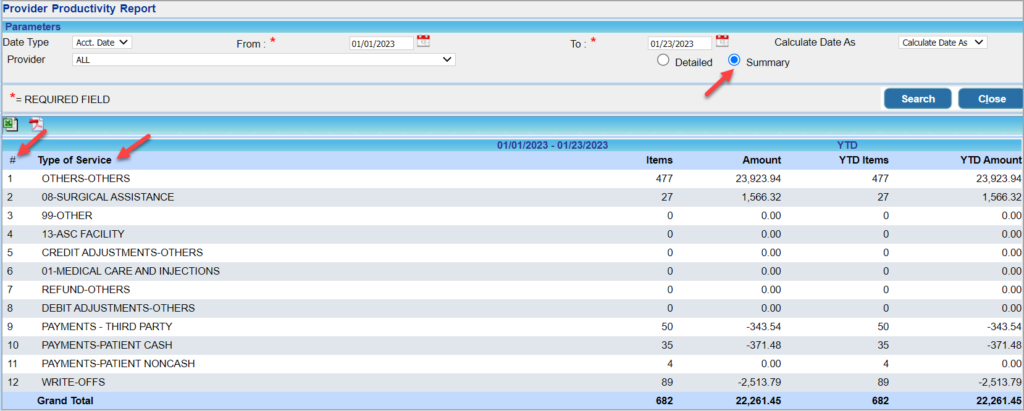Select the Detailed report radio button
This screenshot has height=411, width=1024.
(663, 61)
